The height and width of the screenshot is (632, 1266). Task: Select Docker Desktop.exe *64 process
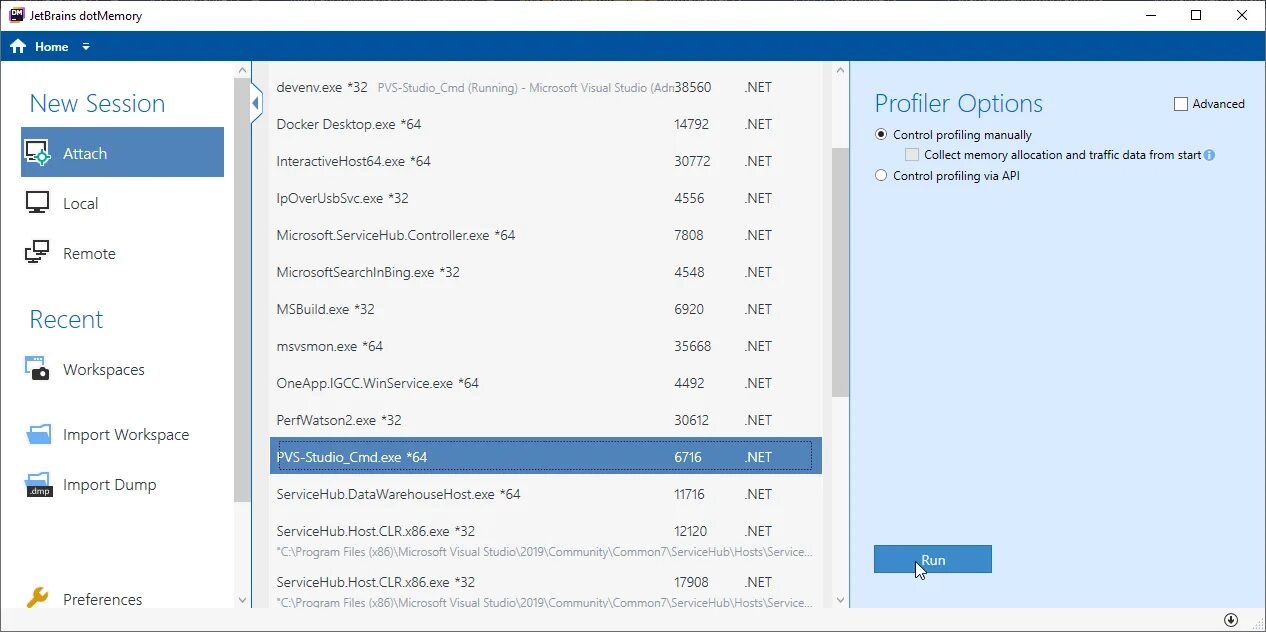(546, 124)
